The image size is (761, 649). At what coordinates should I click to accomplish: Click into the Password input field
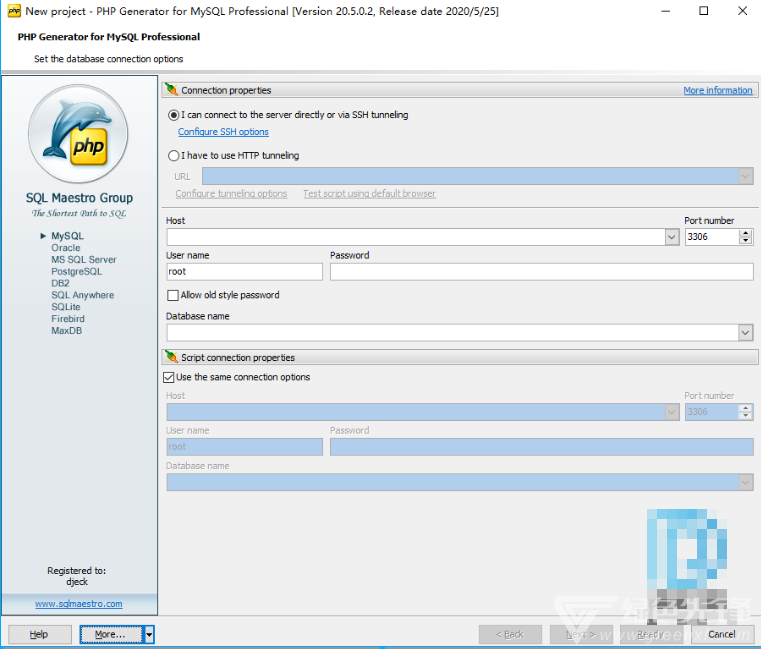tap(542, 272)
